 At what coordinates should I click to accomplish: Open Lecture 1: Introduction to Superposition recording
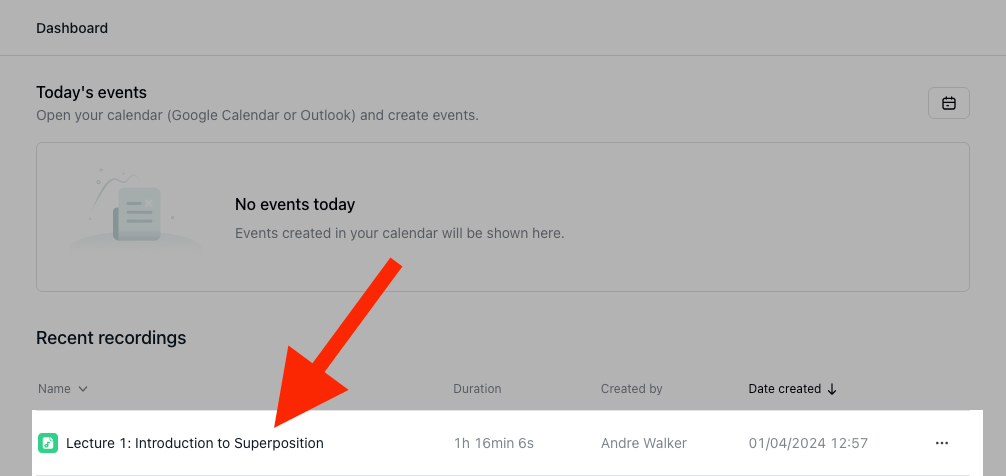tap(195, 443)
